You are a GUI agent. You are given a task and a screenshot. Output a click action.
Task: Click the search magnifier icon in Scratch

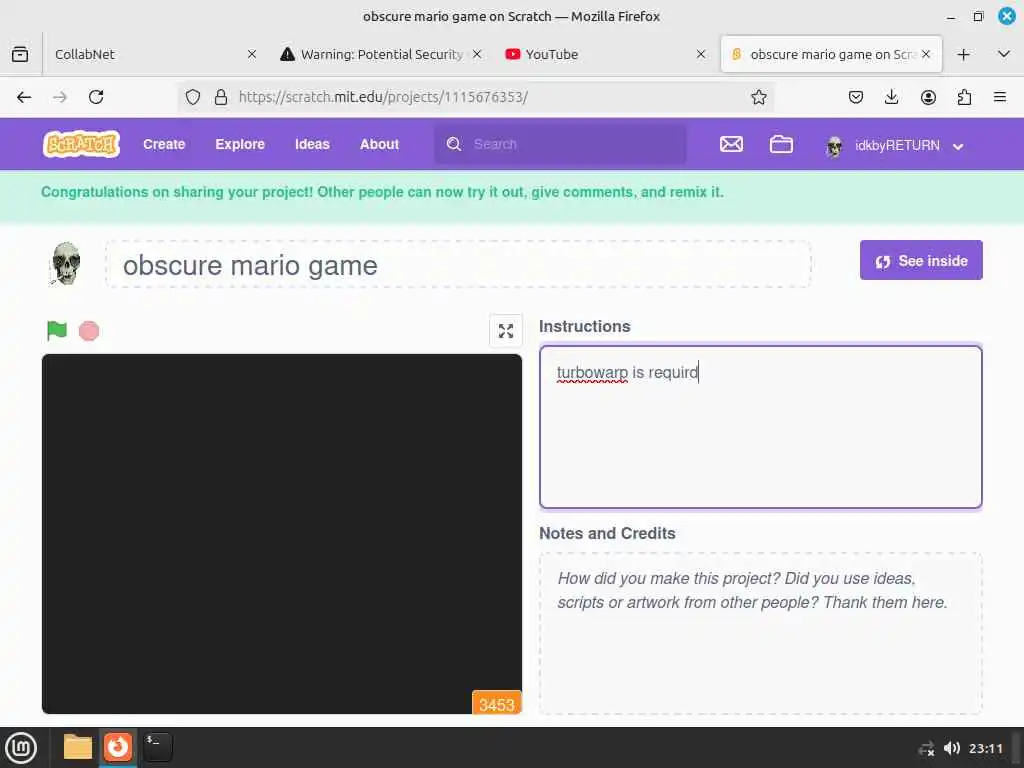click(454, 144)
